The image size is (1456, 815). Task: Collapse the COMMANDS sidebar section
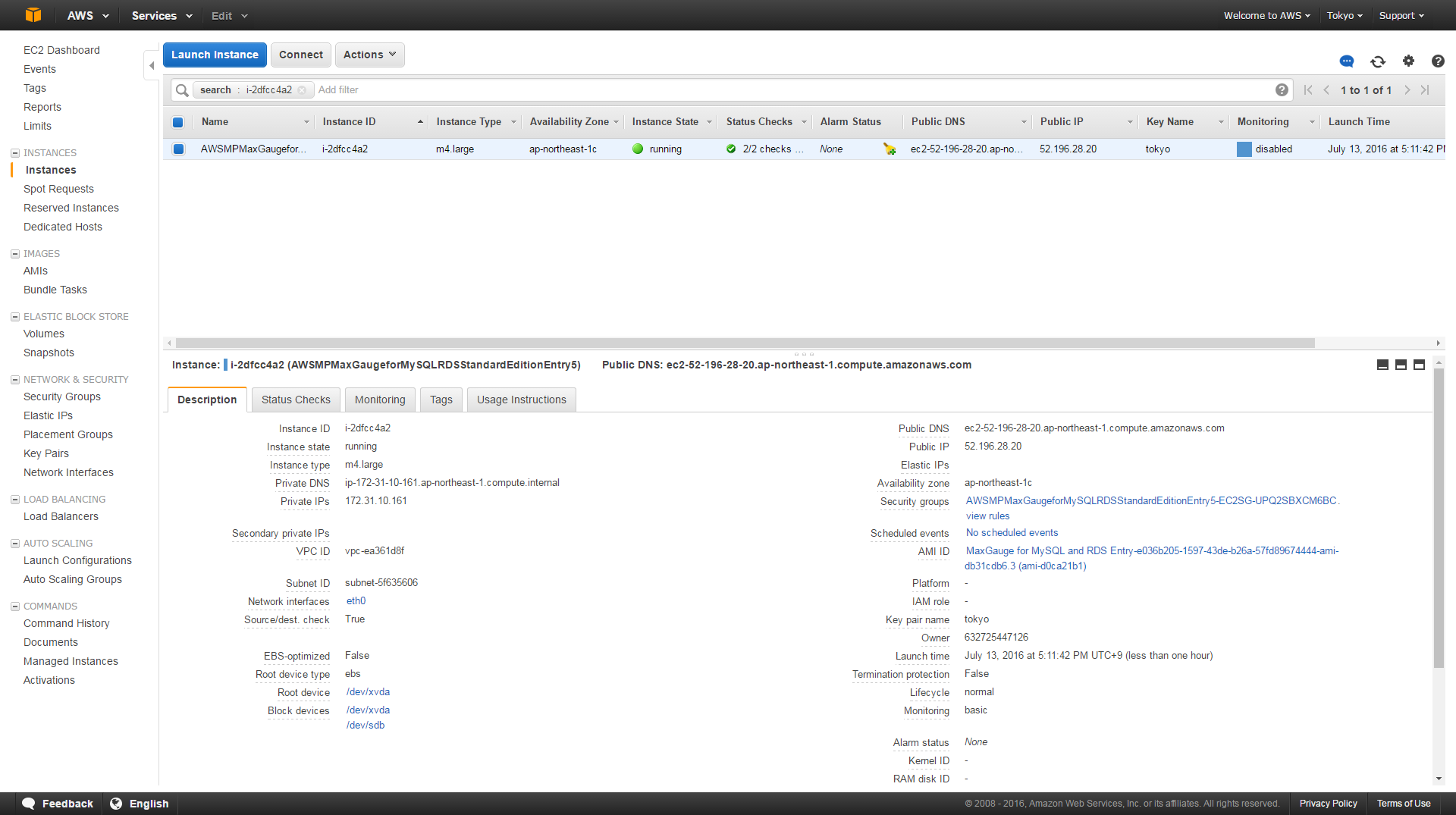coord(14,607)
